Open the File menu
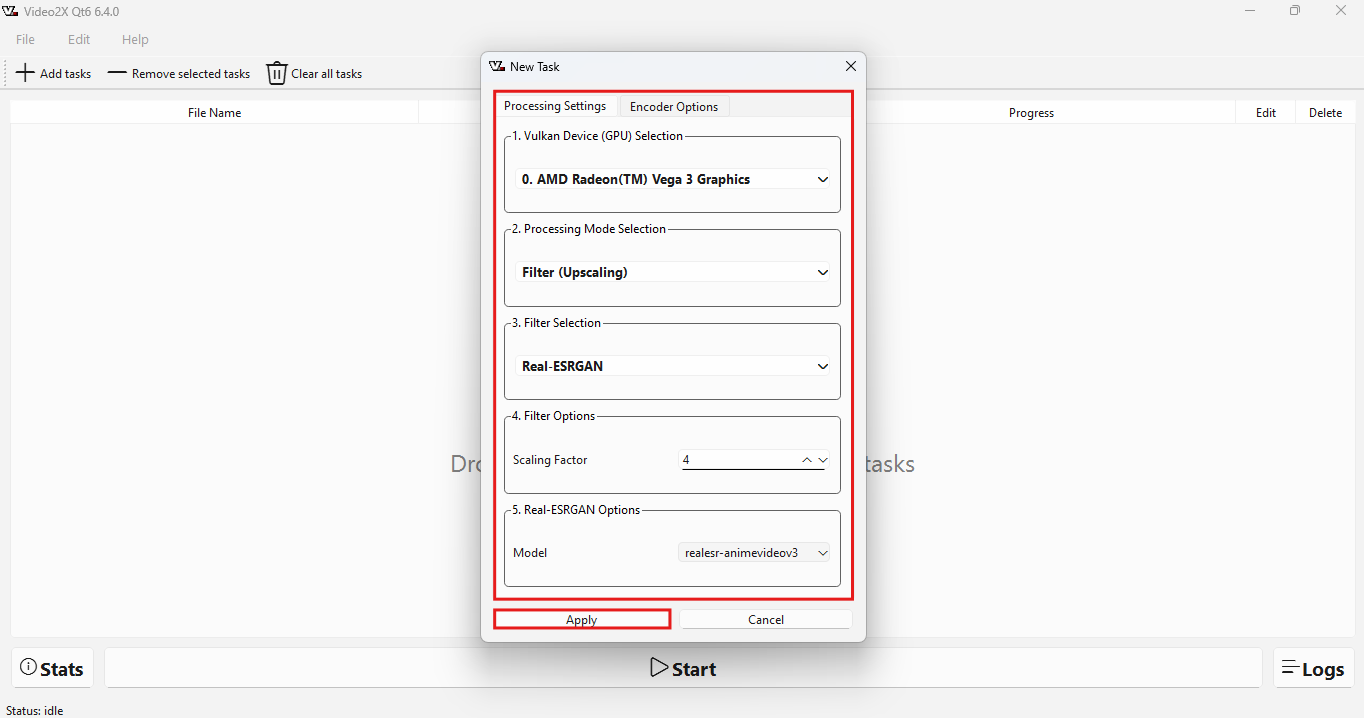The height and width of the screenshot is (718, 1364). [25, 39]
